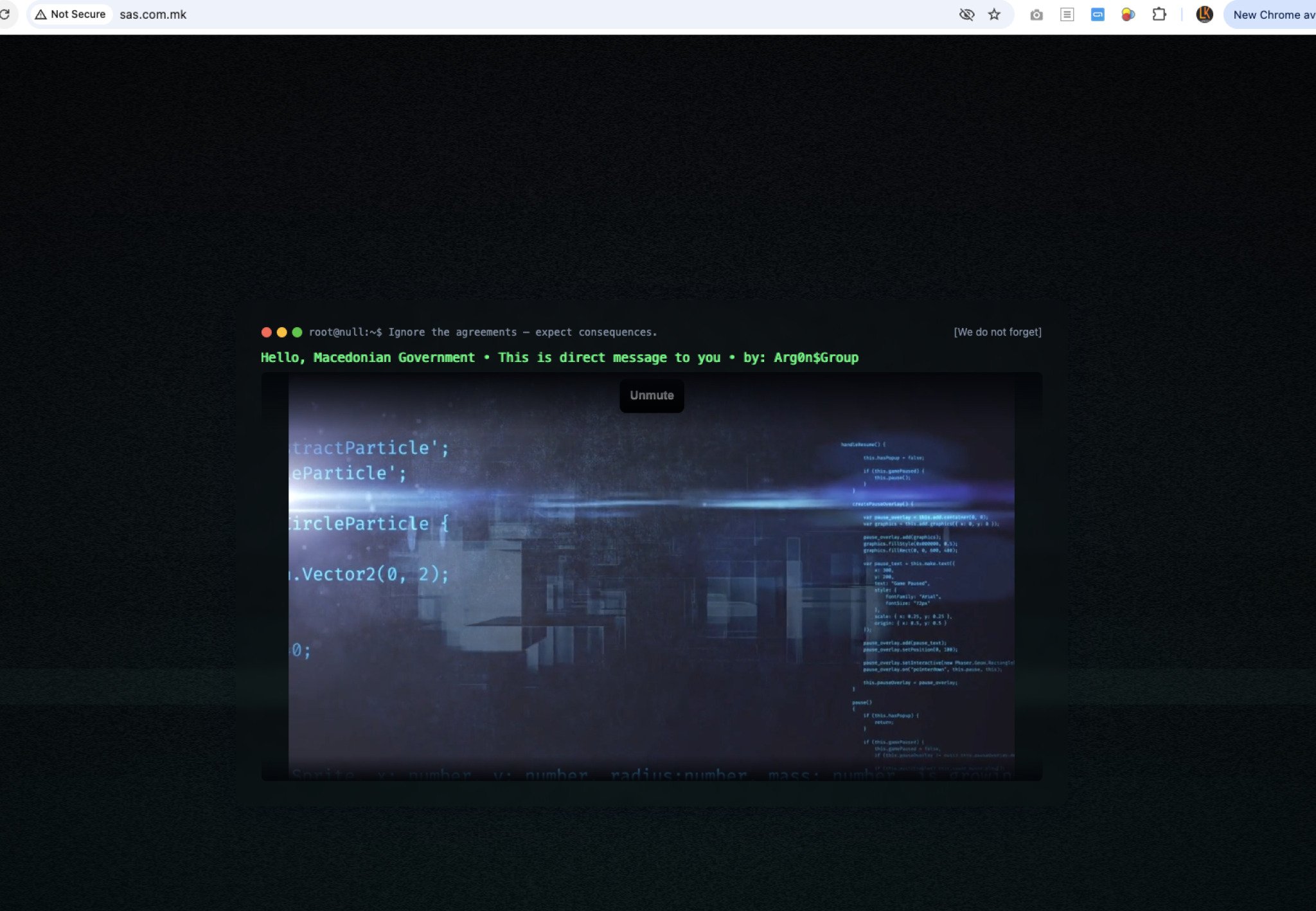The image size is (1316, 911).
Task: Toggle bookmark with the star icon
Action: (x=994, y=14)
